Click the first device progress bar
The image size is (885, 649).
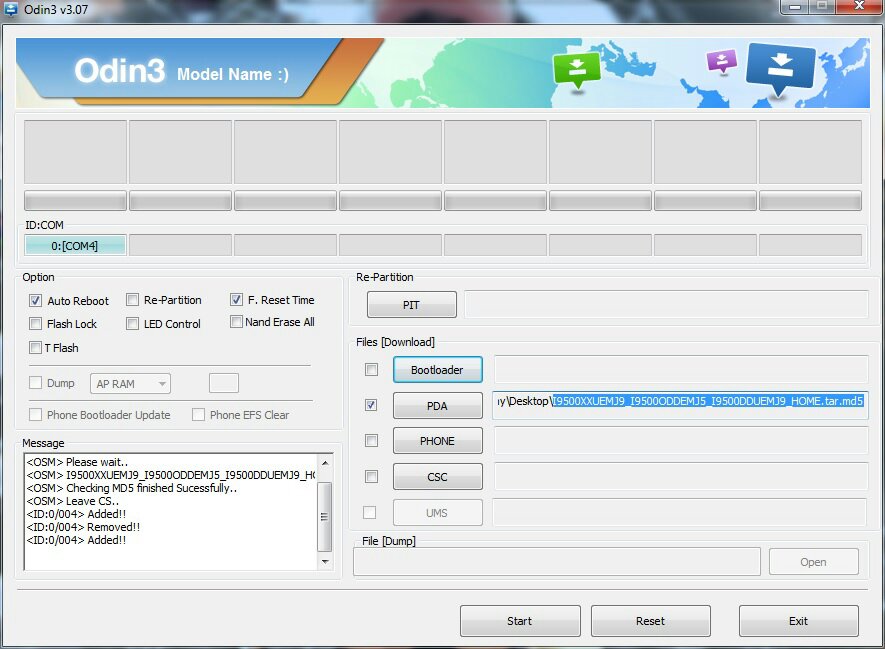point(75,200)
